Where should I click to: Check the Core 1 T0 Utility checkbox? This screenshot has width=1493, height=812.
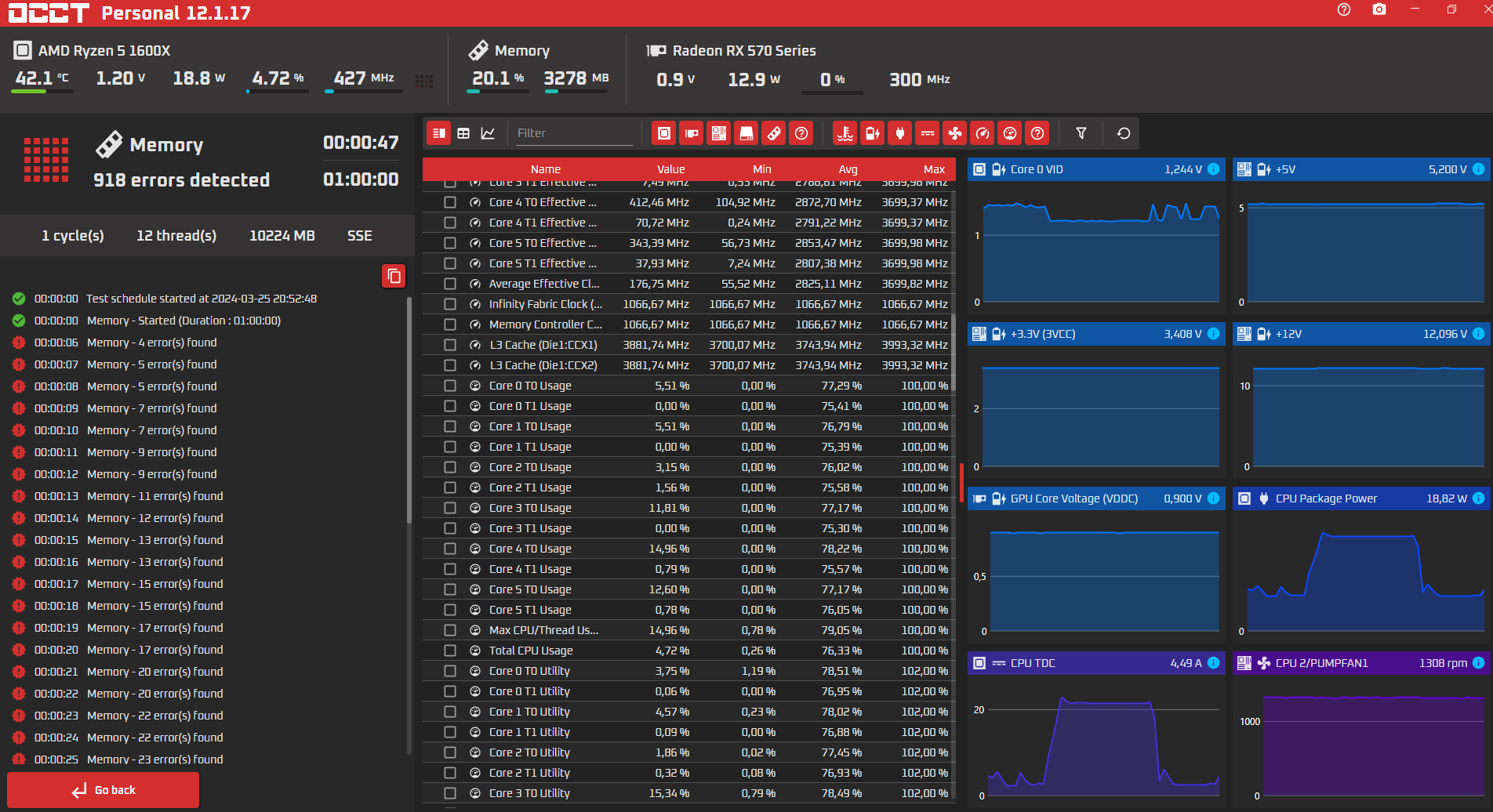pos(450,712)
